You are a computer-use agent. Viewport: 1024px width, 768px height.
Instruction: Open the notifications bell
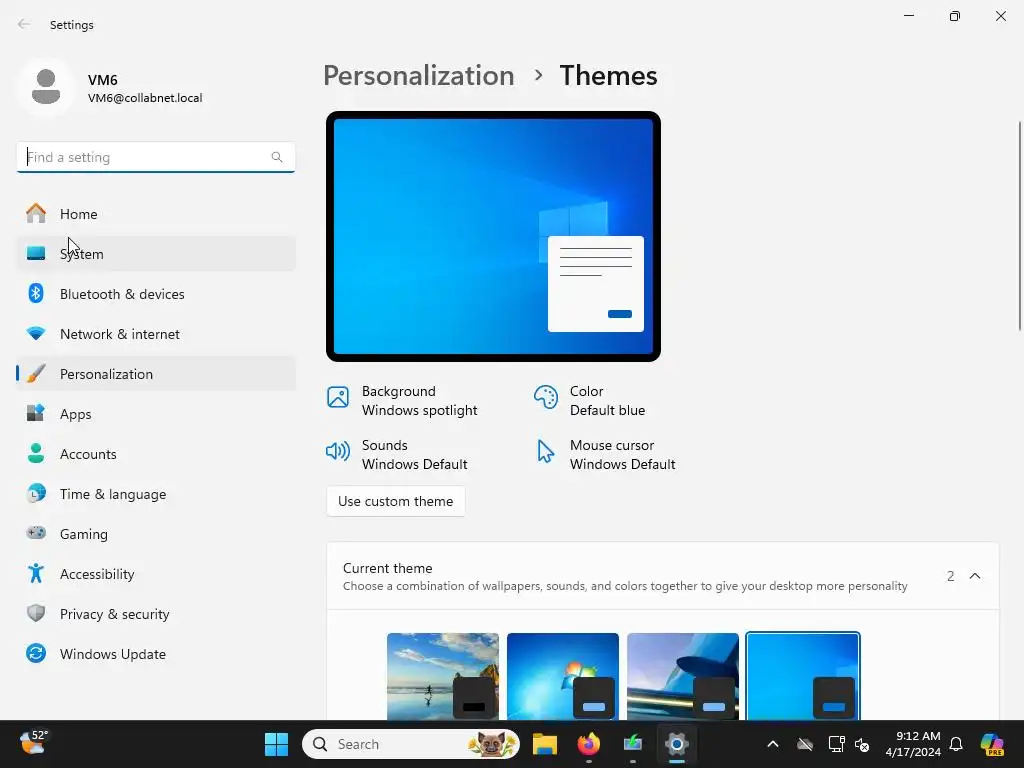coord(956,744)
